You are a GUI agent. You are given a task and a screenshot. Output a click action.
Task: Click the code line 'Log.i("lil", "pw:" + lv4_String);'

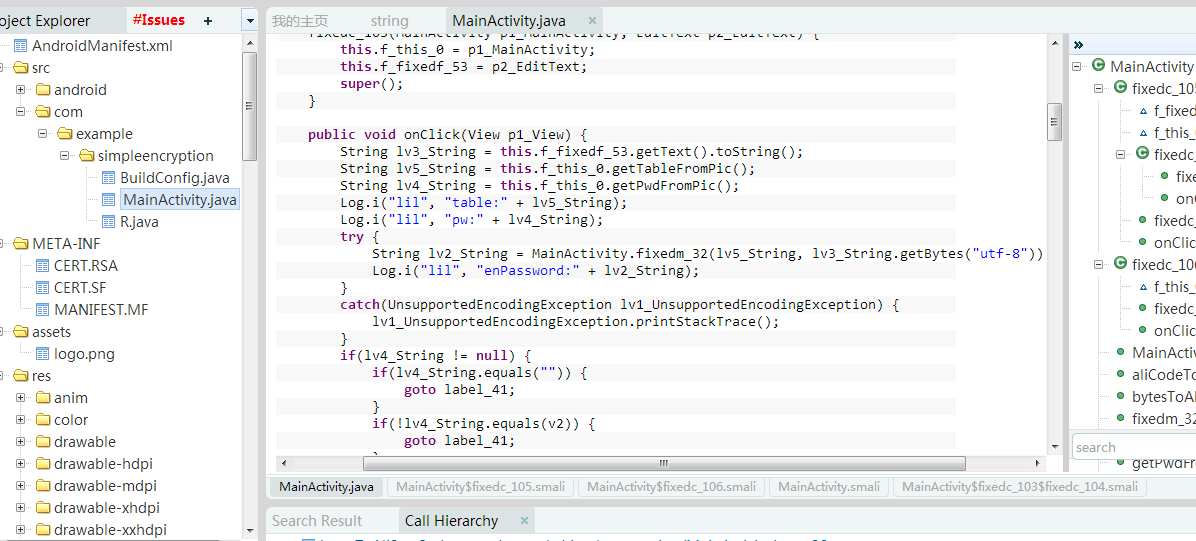tap(471, 220)
